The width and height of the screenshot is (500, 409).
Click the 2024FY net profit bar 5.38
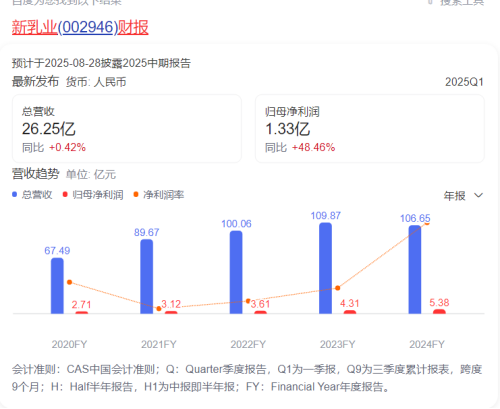click(x=439, y=312)
